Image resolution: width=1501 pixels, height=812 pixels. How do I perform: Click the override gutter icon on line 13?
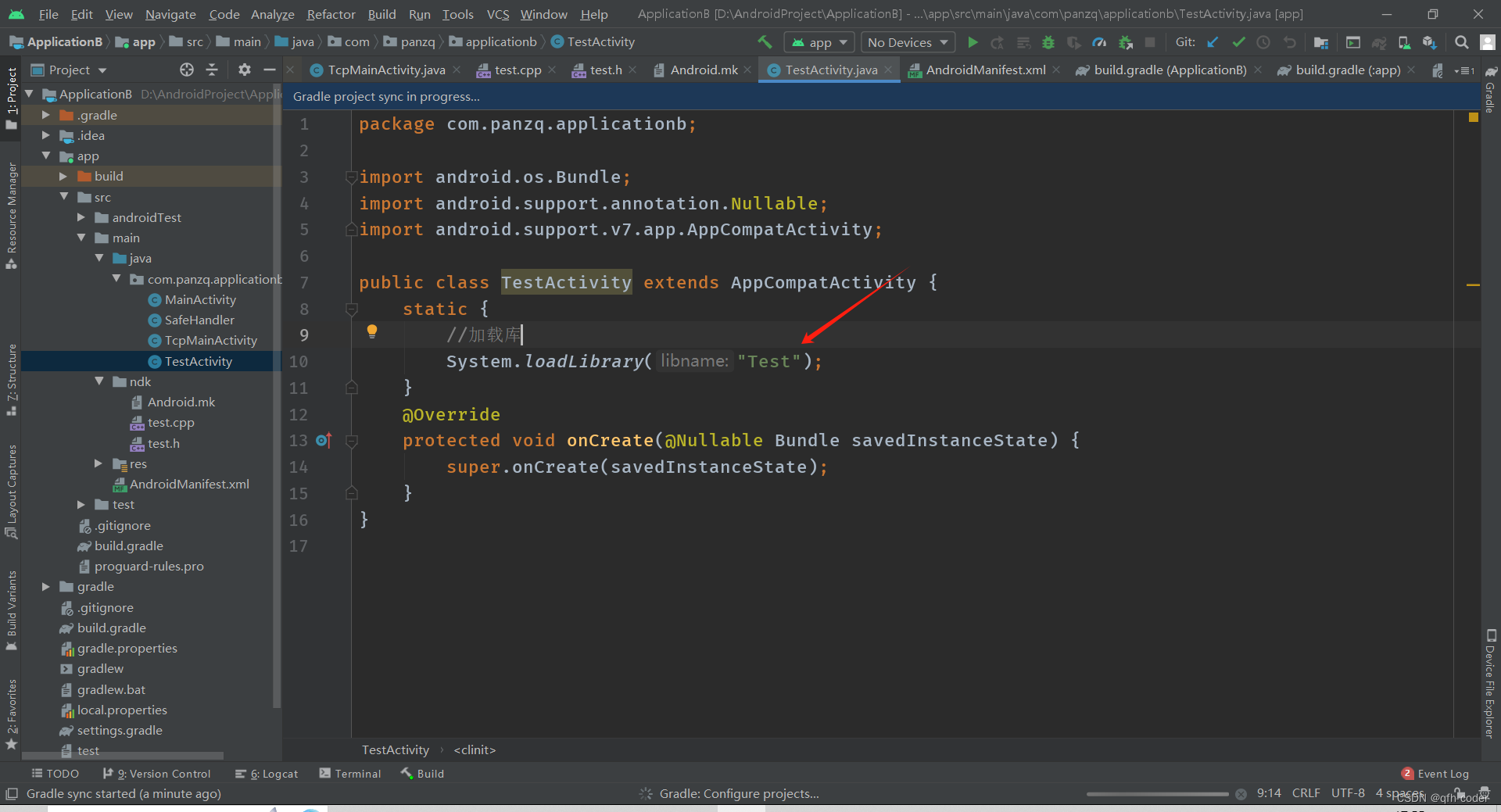pos(324,441)
